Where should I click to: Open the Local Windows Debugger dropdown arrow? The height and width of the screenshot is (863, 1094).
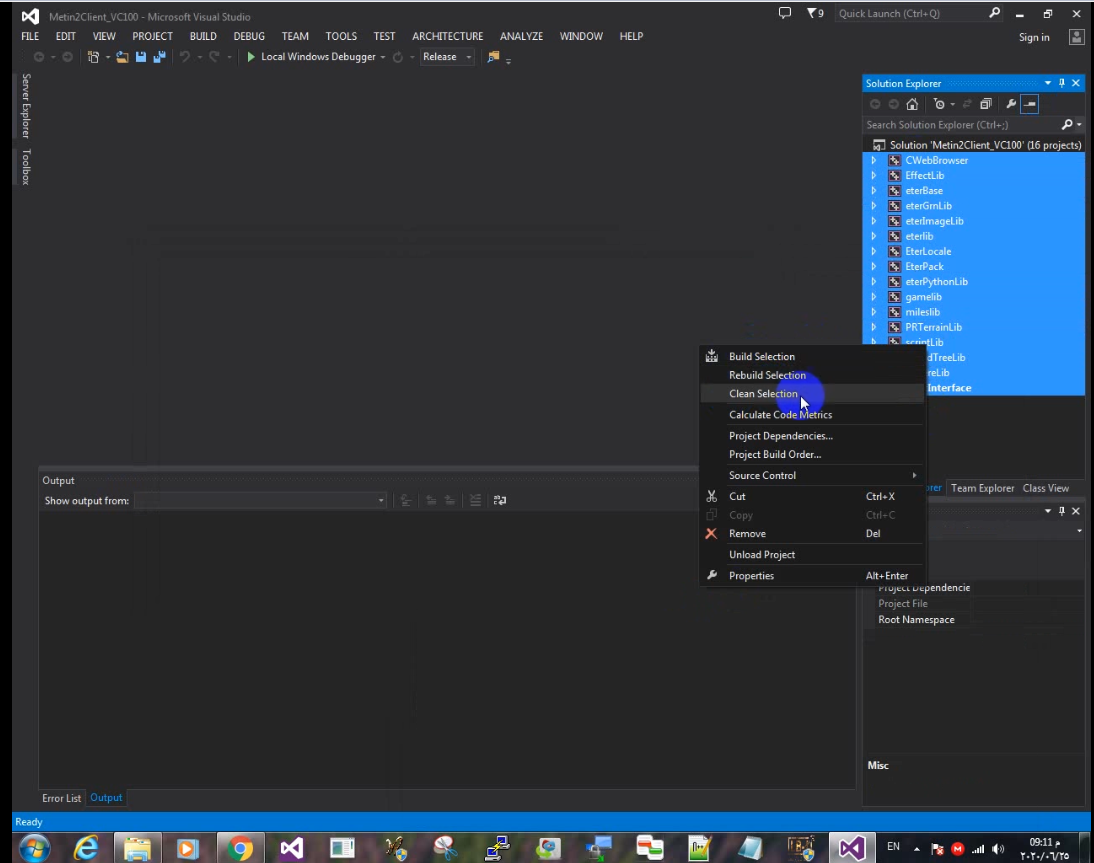(383, 57)
